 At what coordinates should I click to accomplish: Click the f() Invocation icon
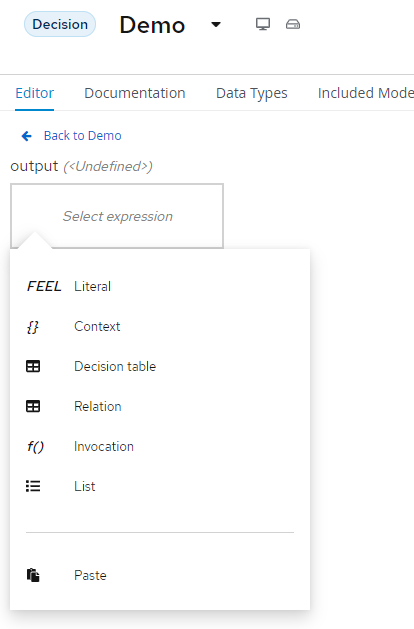pyautogui.click(x=35, y=446)
